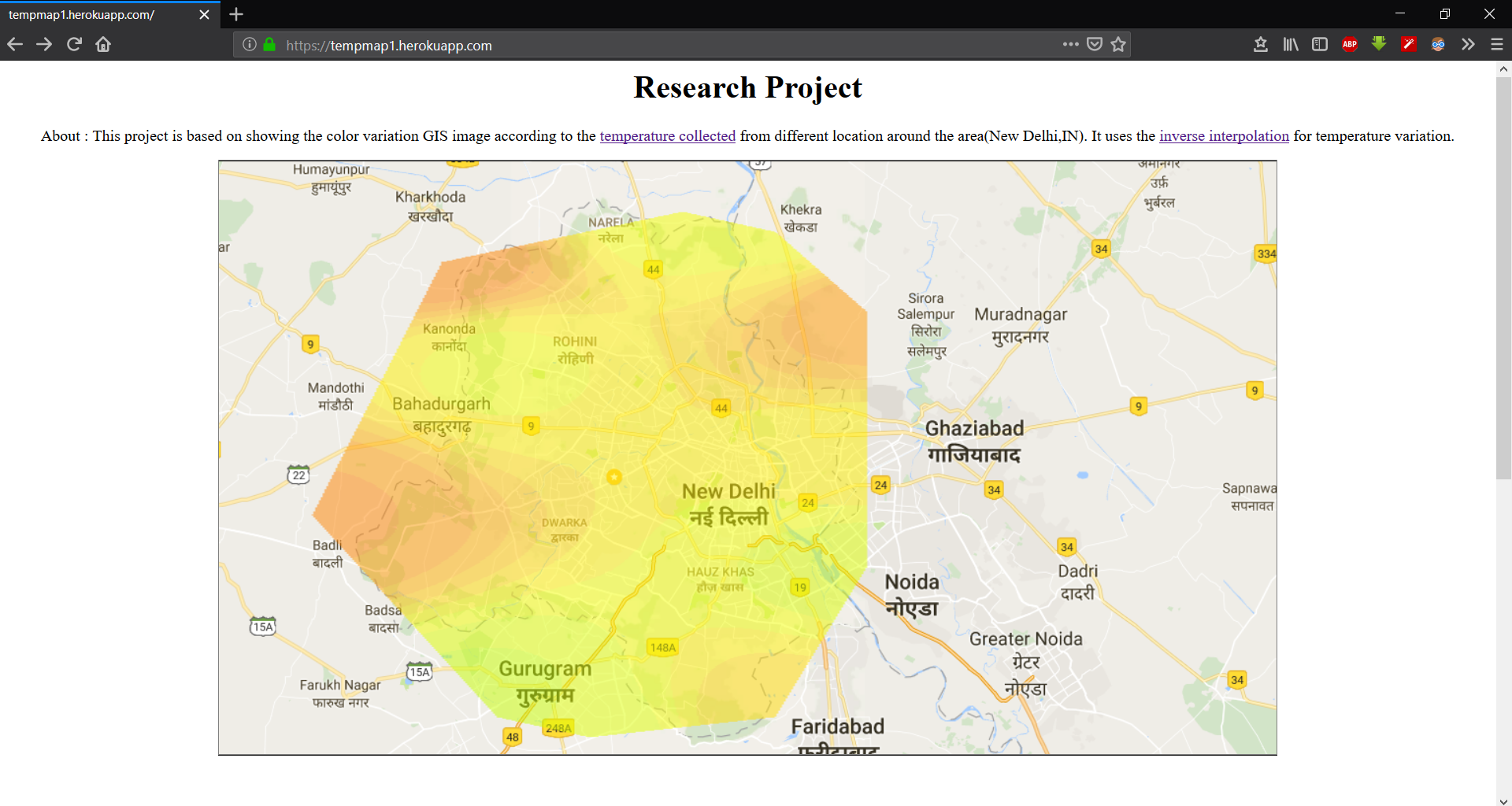1512x806 pixels.
Task: Click the 148A highway marker on map
Action: click(662, 648)
